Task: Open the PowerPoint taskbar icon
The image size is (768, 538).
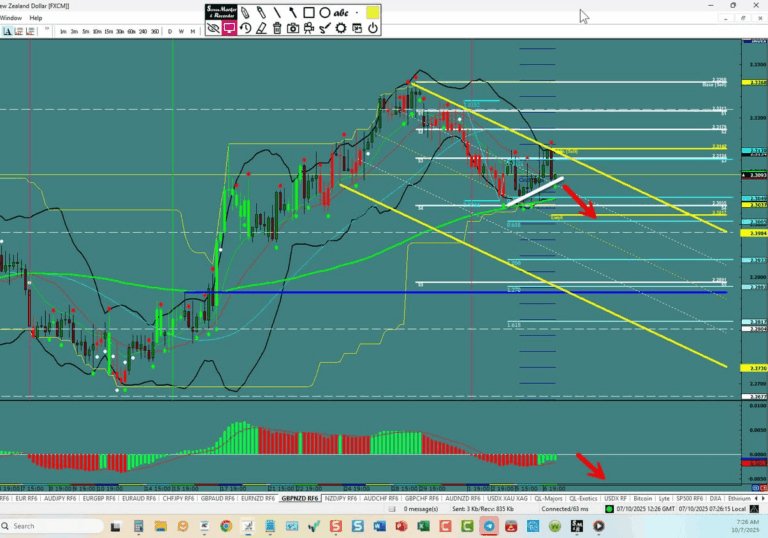Action: 401,526
